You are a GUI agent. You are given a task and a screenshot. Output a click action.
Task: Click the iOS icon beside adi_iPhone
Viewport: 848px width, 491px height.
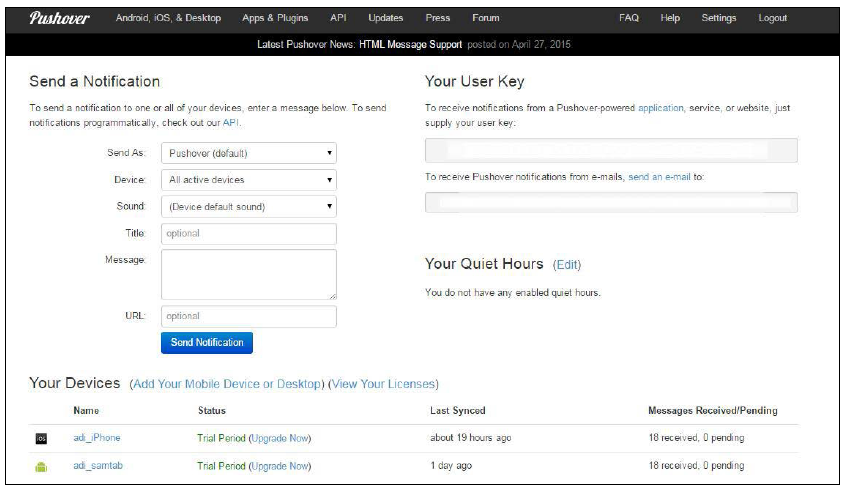pos(41,439)
